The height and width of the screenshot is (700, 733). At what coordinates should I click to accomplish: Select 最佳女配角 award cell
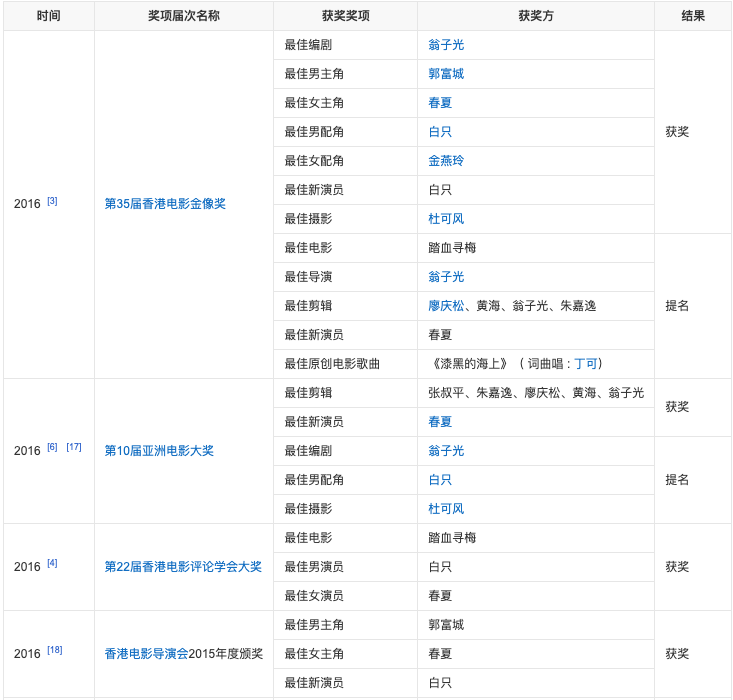[345, 161]
